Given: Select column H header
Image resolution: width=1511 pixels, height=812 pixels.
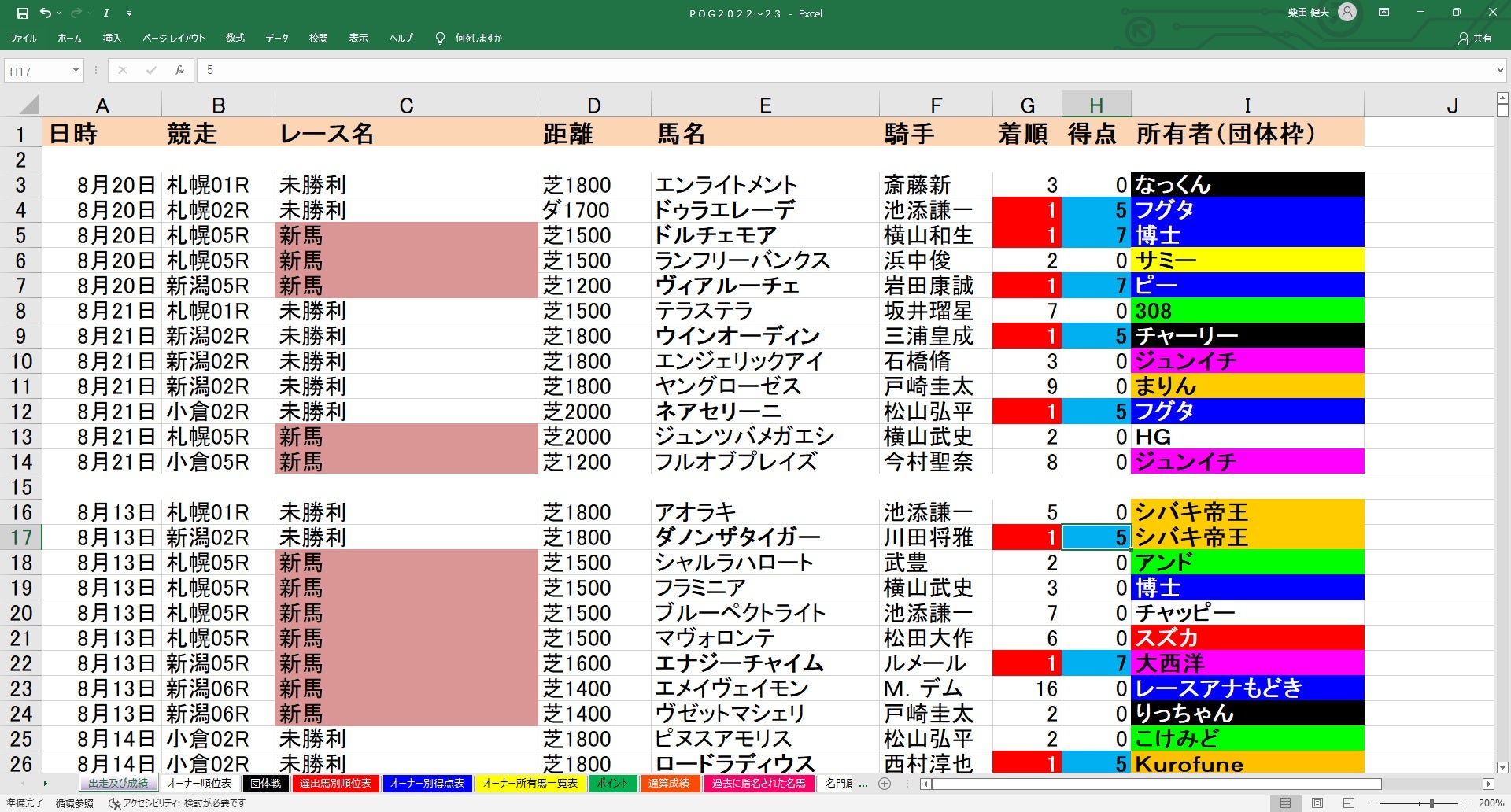Looking at the screenshot, I should pyautogui.click(x=1096, y=105).
